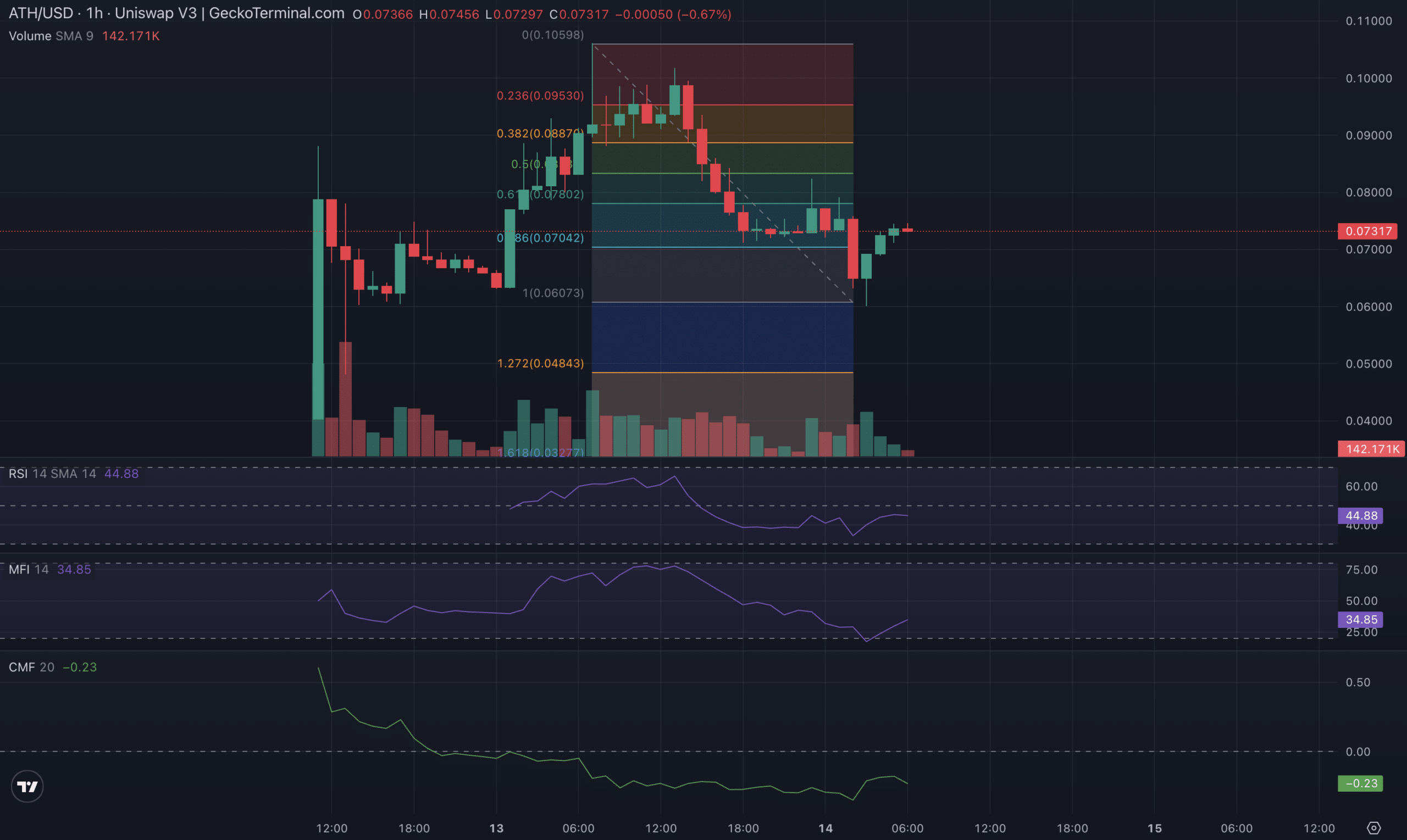Click the first 12:00 time axis label
The image size is (1407, 840).
tap(331, 828)
